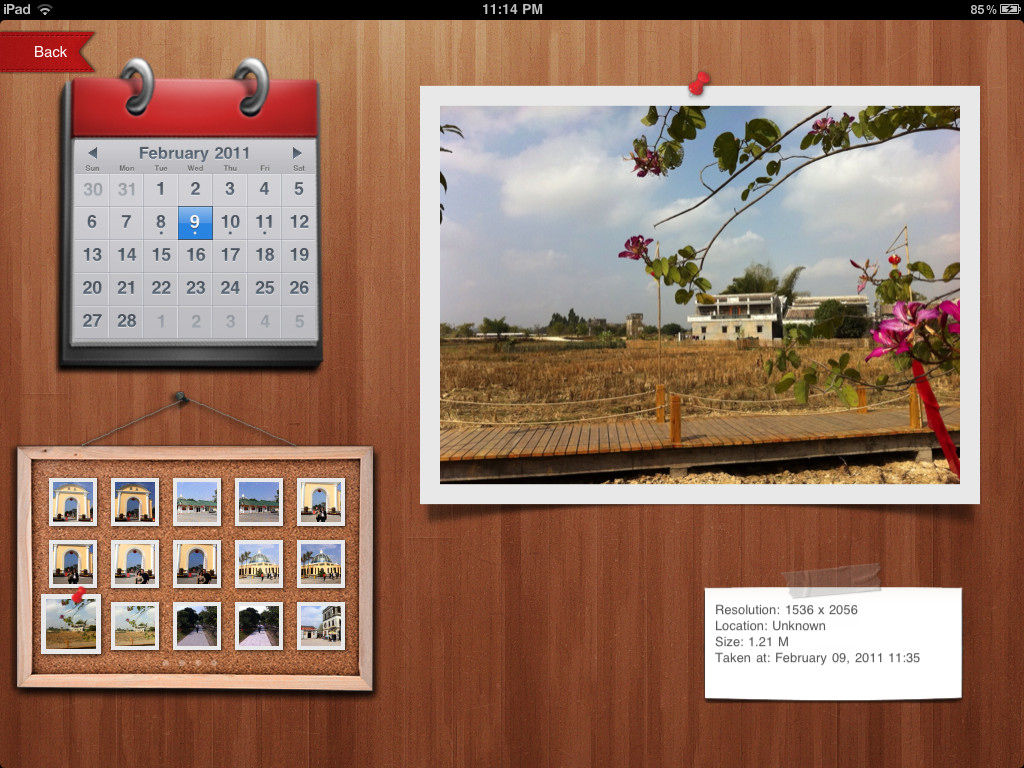Pick date 19 on the calendar
The height and width of the screenshot is (768, 1024).
(299, 255)
